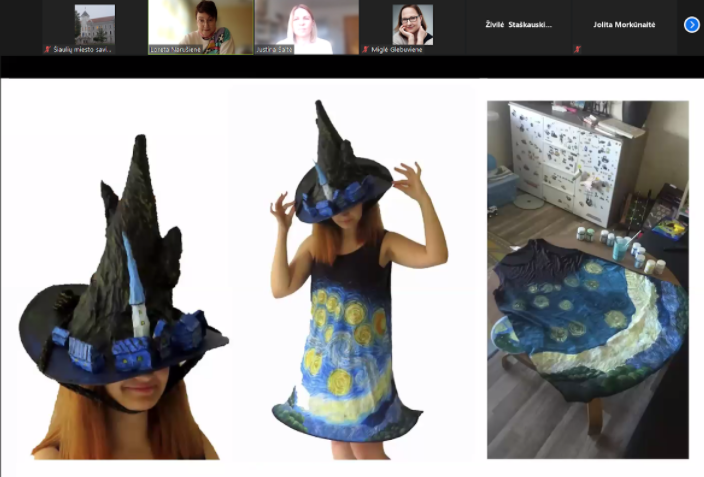Click the close-up witch hat photo
The height and width of the screenshot is (477, 704).
point(123,296)
